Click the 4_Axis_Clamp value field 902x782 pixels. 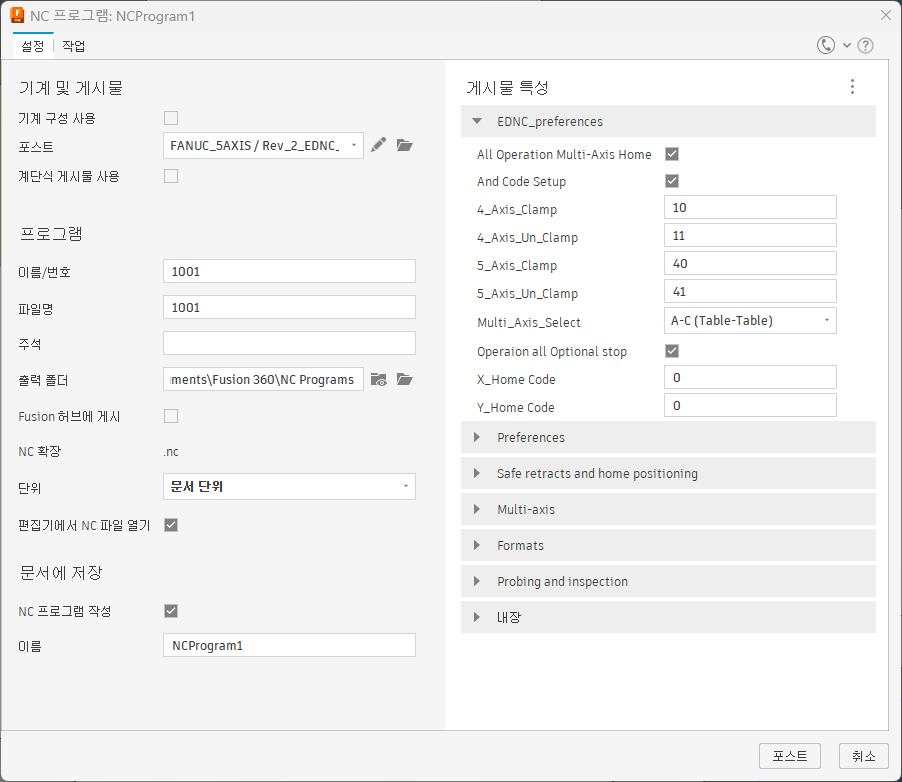click(x=750, y=207)
